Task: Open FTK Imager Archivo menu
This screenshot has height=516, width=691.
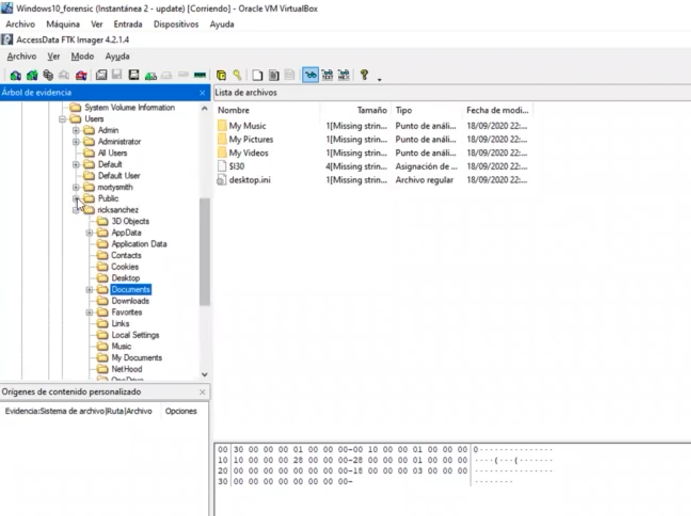Action: click(x=22, y=56)
